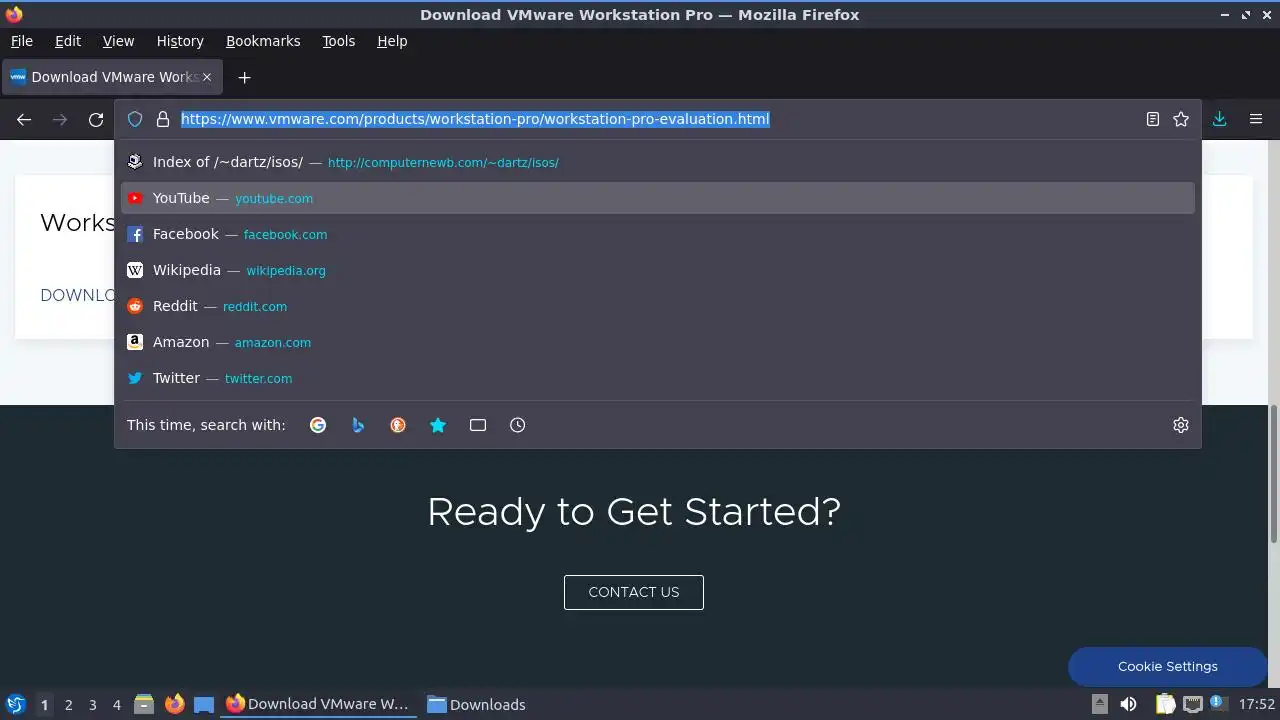1280x720 pixels.
Task: Search open tabs via tabs shortcut
Action: tap(478, 425)
